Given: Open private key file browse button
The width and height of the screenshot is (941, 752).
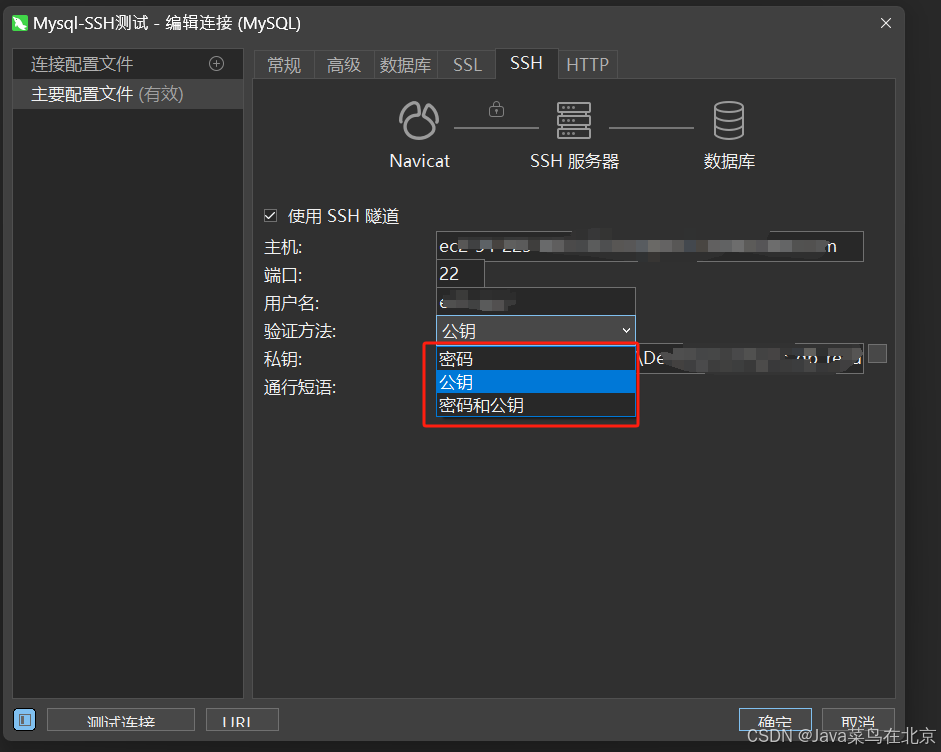Looking at the screenshot, I should click(877, 353).
